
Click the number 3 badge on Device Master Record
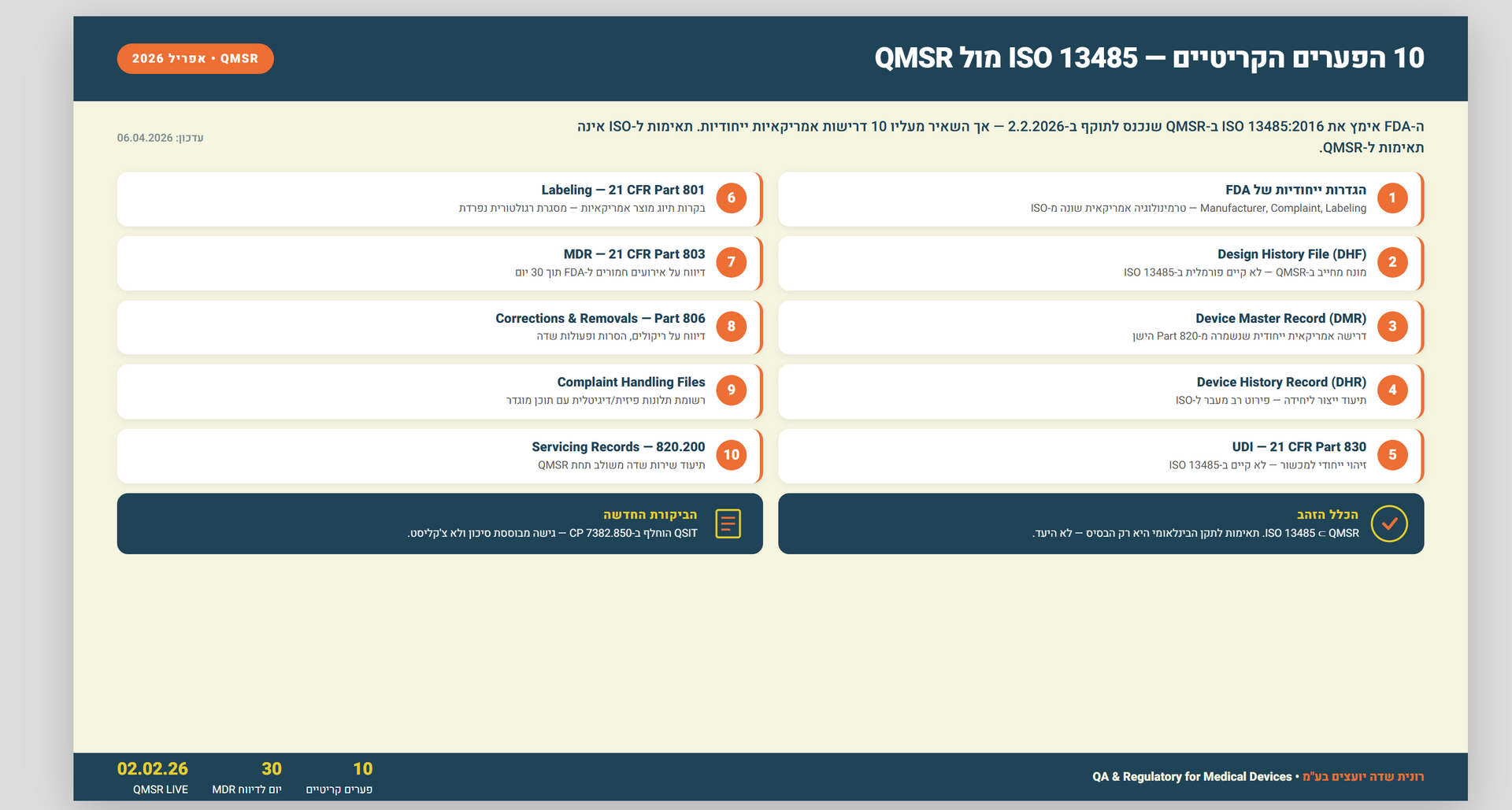(x=1392, y=327)
